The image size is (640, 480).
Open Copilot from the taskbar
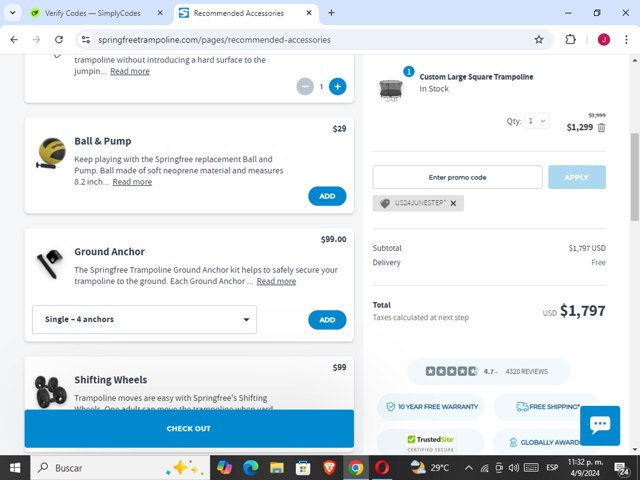(224, 468)
